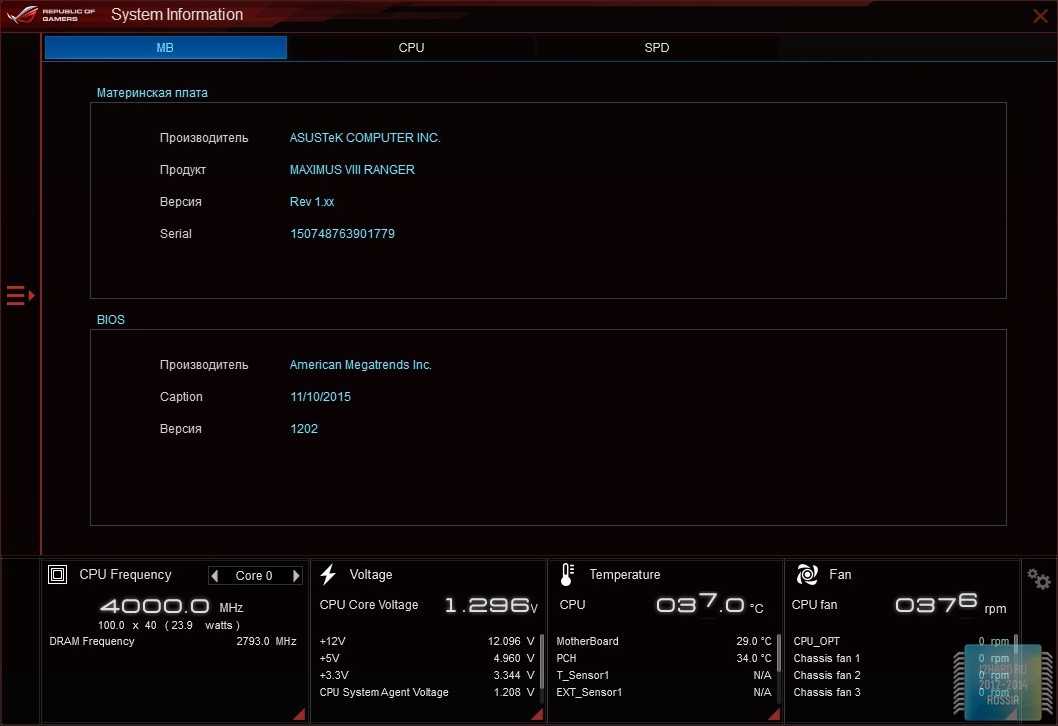1058x726 pixels.
Task: Click the CPU Frequency chip icon
Action: point(58,575)
